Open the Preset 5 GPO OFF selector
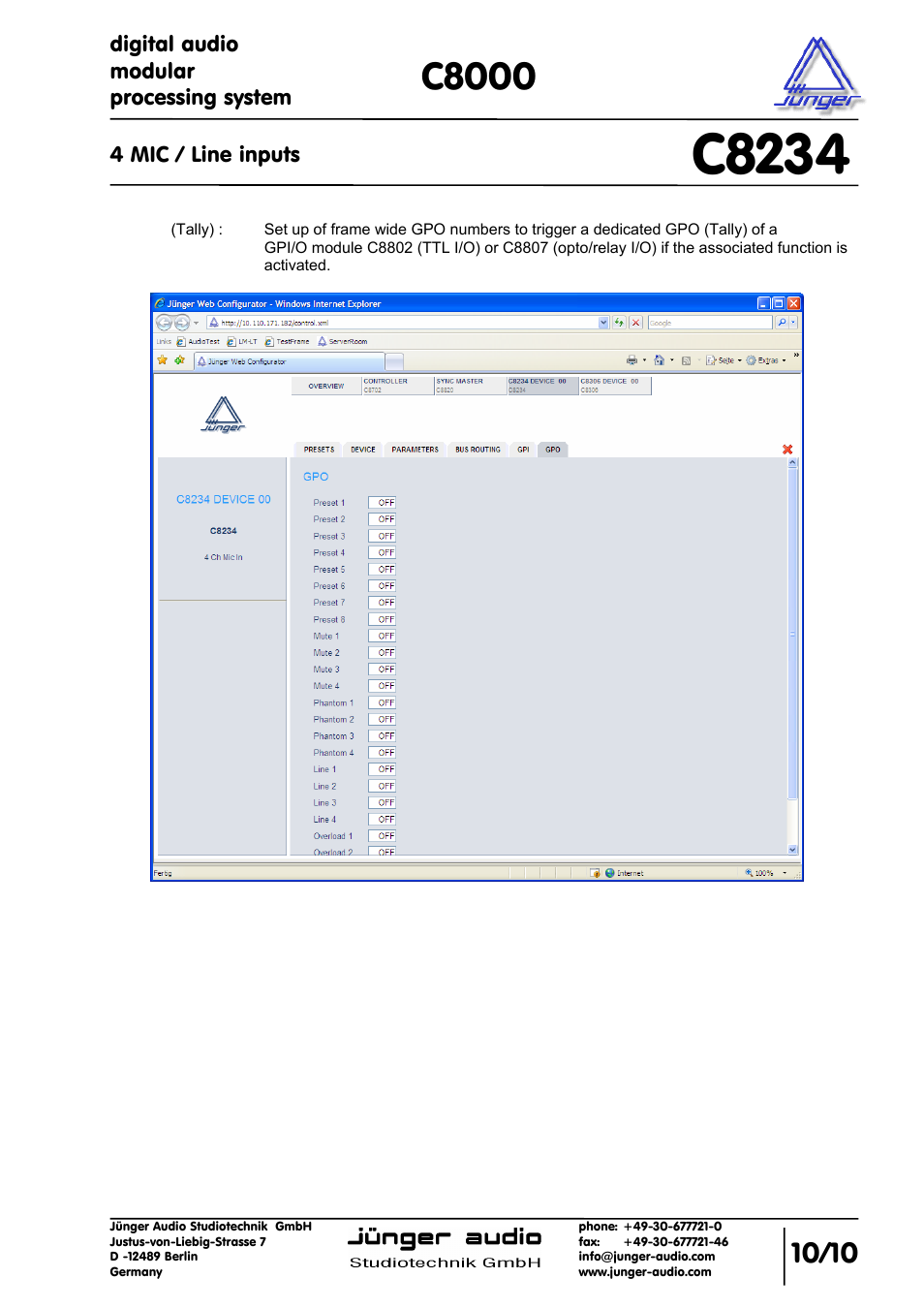Image resolution: width=924 pixels, height=1309 pixels. pos(382,570)
